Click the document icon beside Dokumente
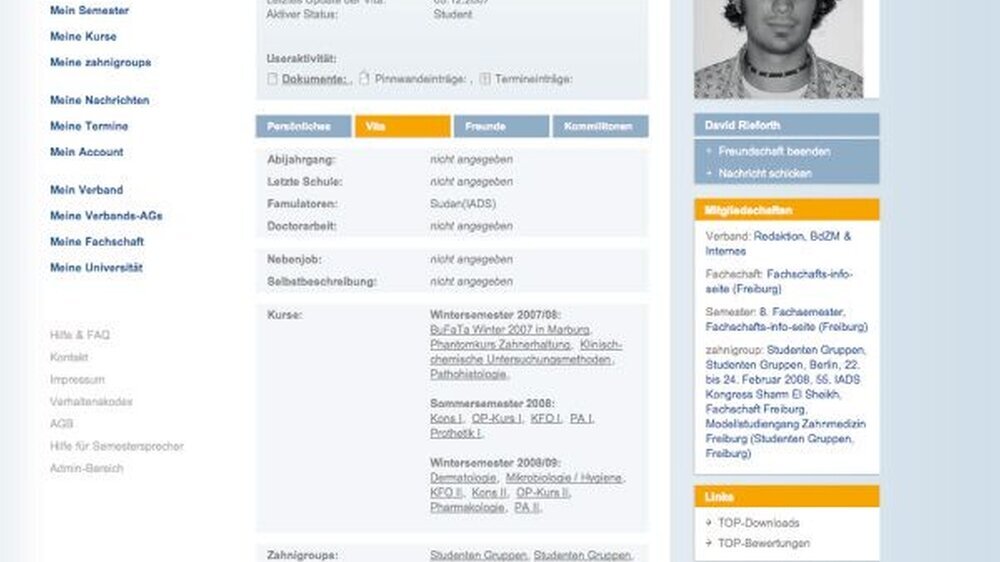Image resolution: width=1000 pixels, height=562 pixels. [x=272, y=78]
